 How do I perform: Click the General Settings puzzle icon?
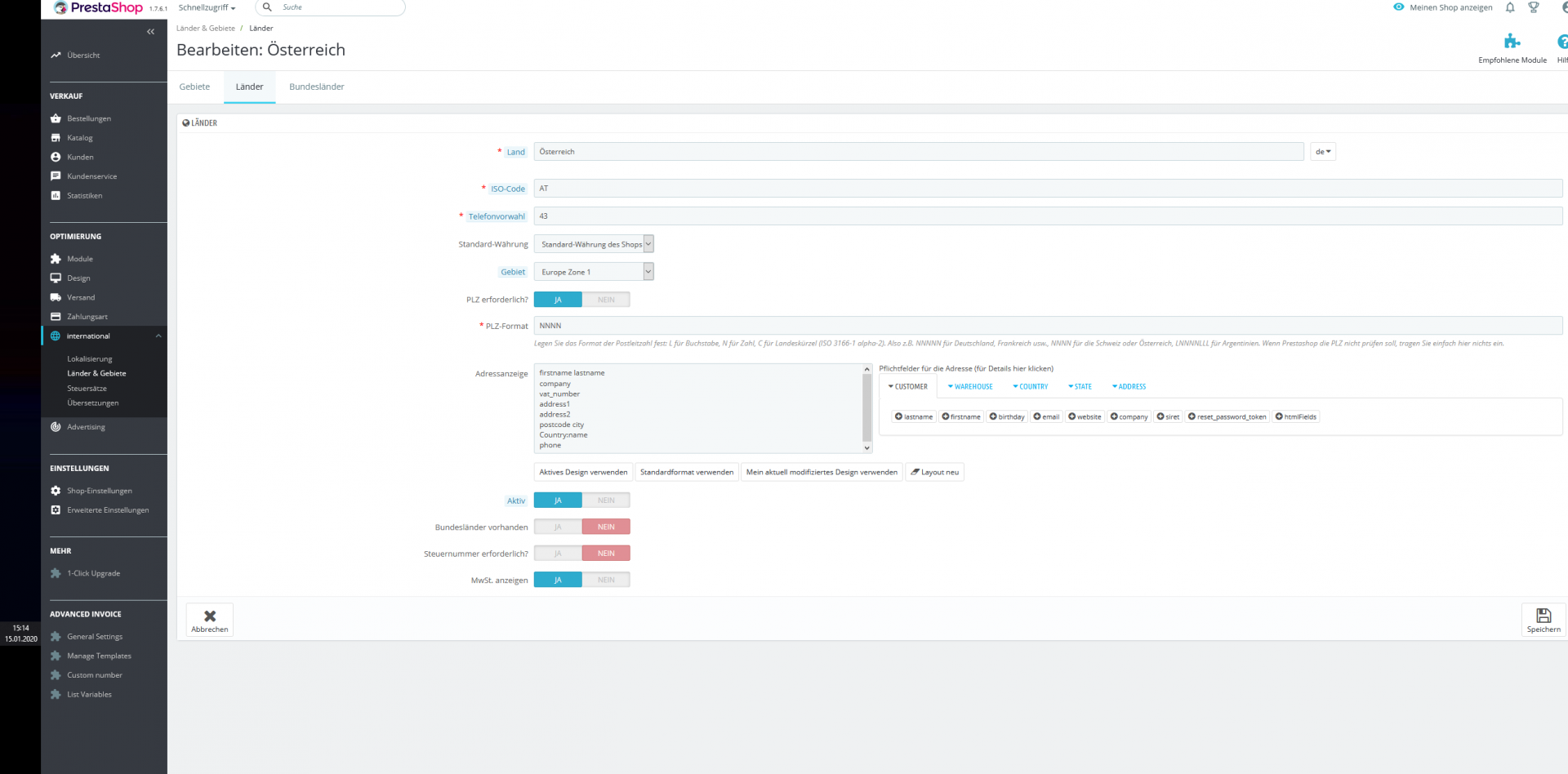click(56, 636)
